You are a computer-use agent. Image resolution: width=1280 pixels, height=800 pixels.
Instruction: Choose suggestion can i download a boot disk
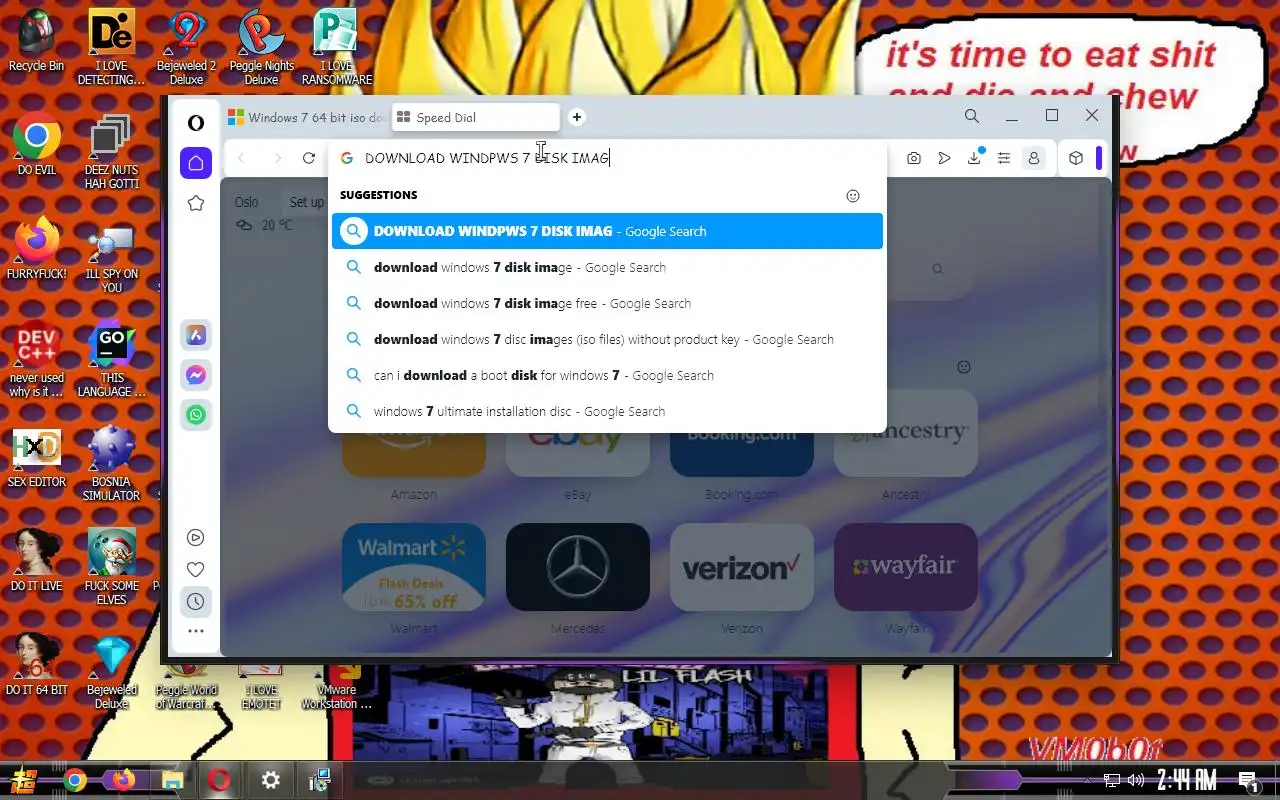click(607, 375)
